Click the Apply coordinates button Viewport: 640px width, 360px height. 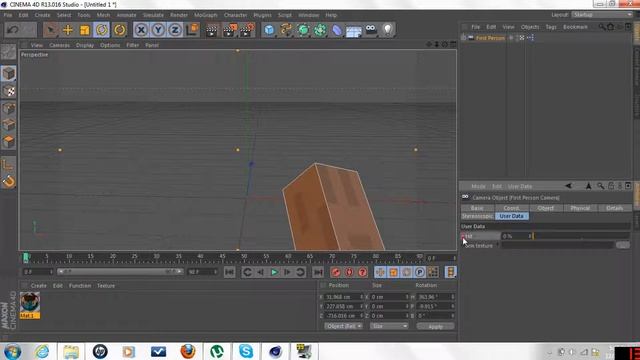pos(435,326)
